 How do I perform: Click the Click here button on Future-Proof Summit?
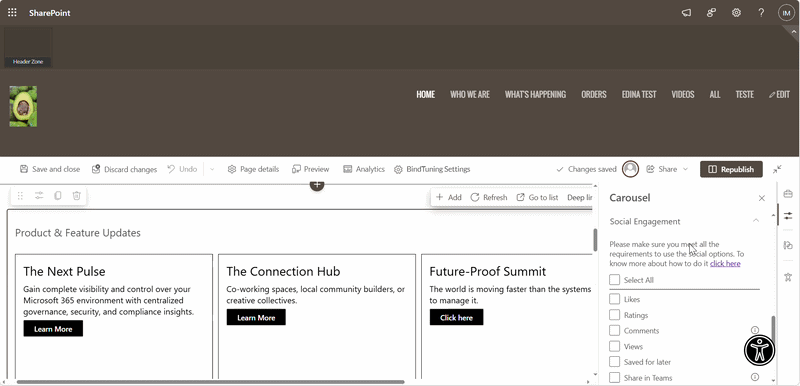[x=456, y=317]
